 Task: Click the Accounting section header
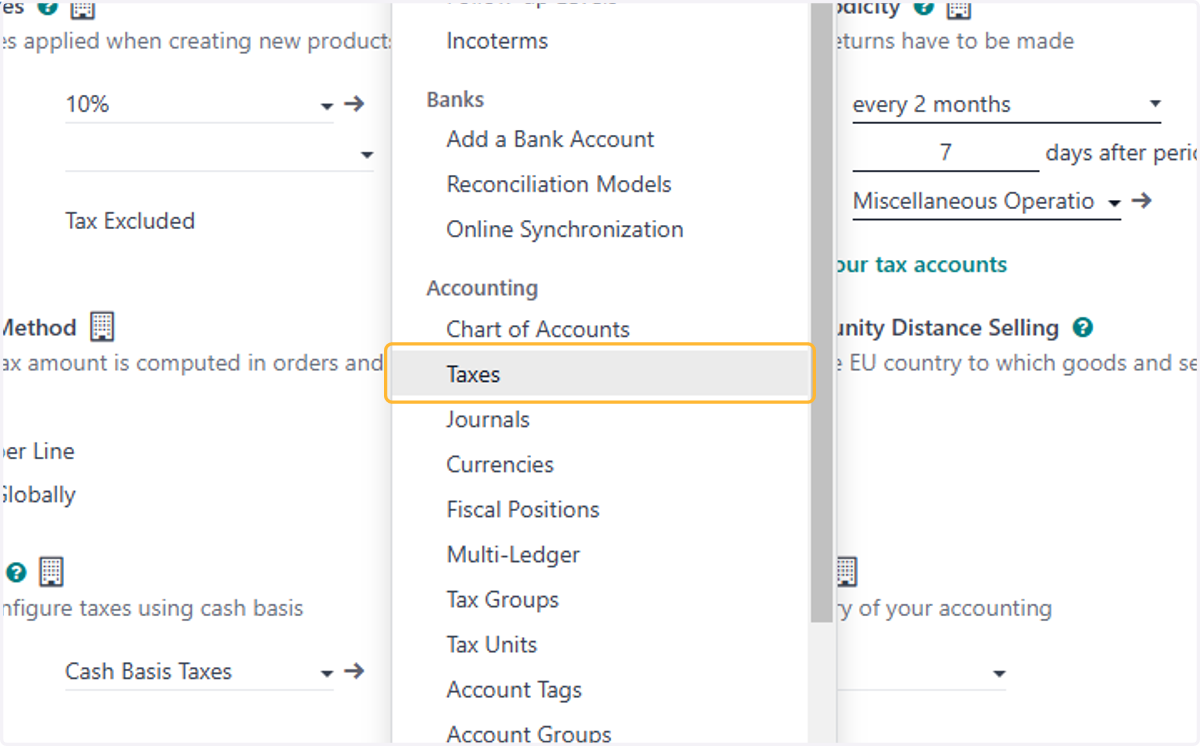click(x=482, y=288)
